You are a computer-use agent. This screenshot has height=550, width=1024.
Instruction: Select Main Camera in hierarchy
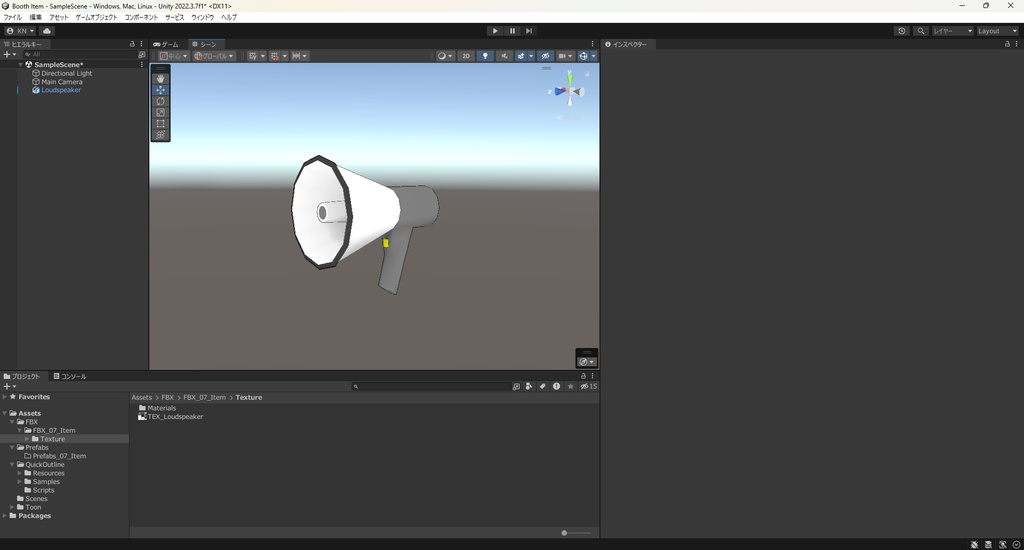tap(61, 82)
